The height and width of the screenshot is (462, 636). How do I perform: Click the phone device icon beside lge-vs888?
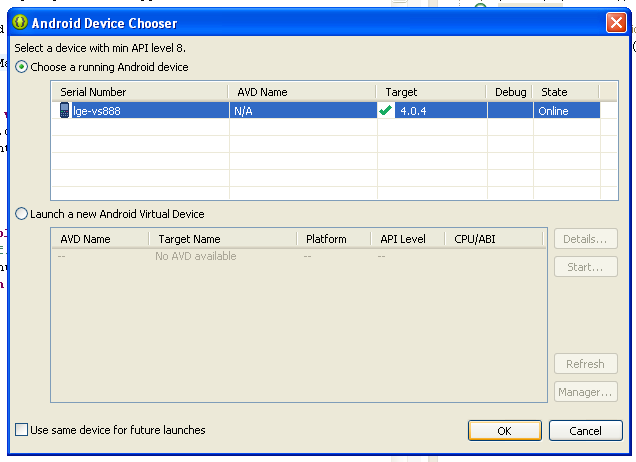pos(64,110)
